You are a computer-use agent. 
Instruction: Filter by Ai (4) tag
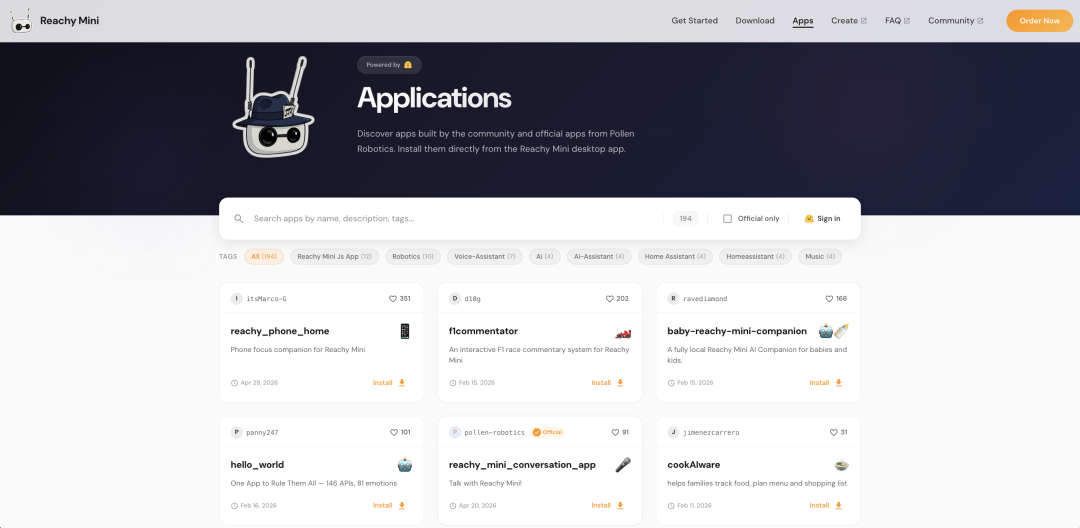(544, 256)
